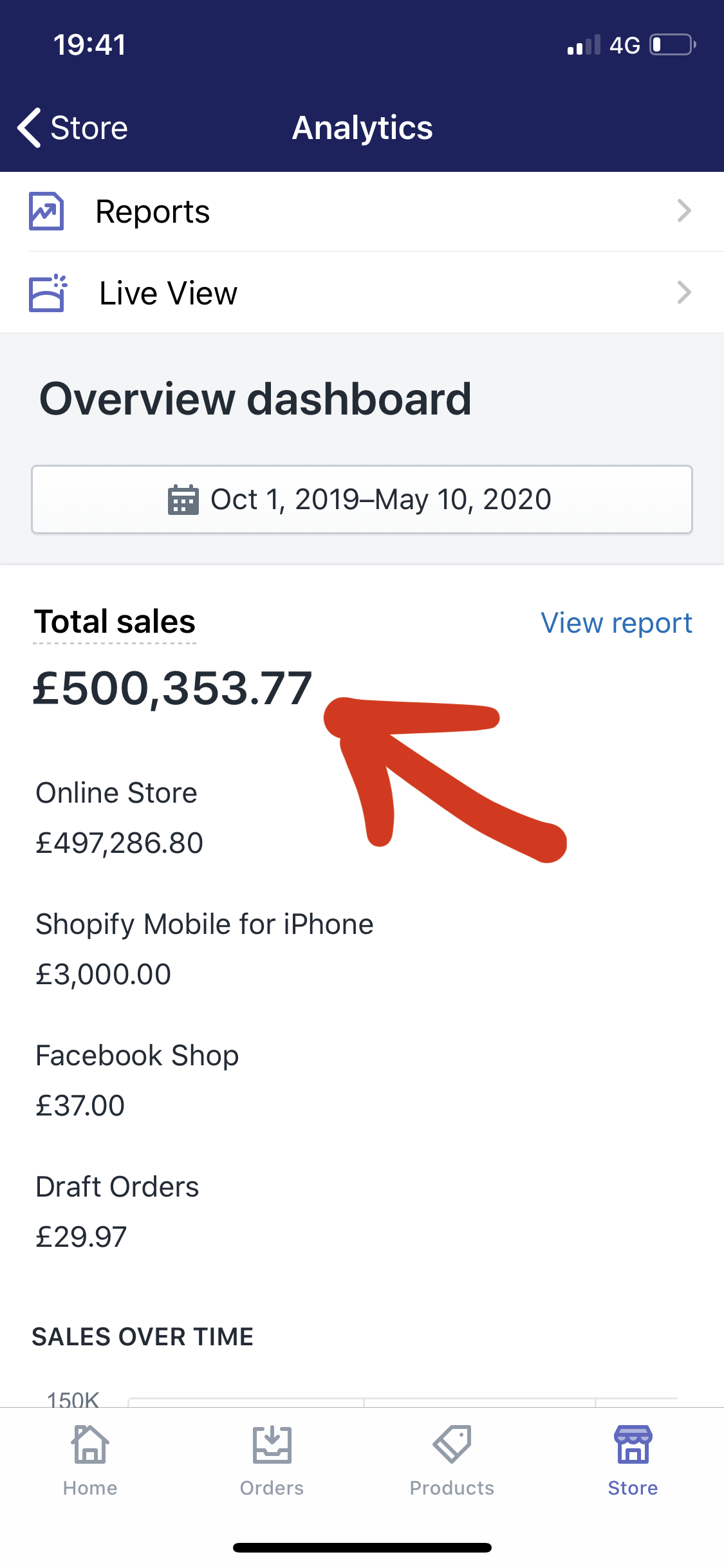Switch to the Orders tab label
This screenshot has width=724, height=1568.
[272, 1488]
